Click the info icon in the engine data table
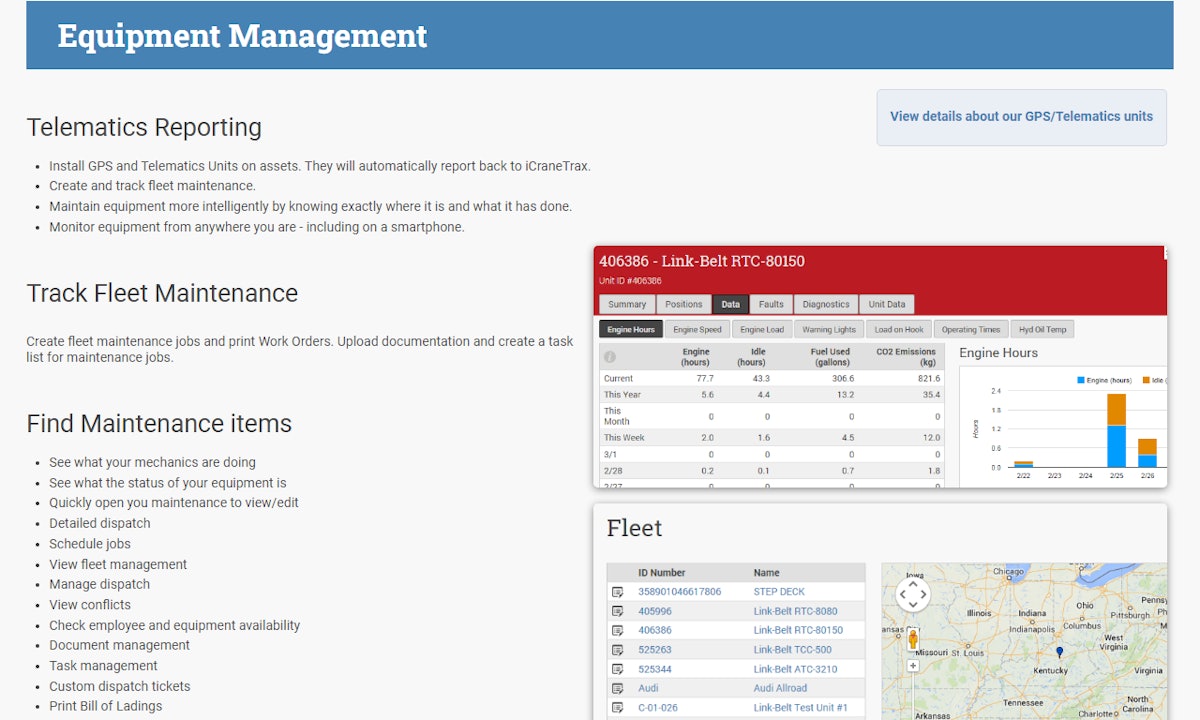The height and width of the screenshot is (720, 1200). [x=610, y=356]
